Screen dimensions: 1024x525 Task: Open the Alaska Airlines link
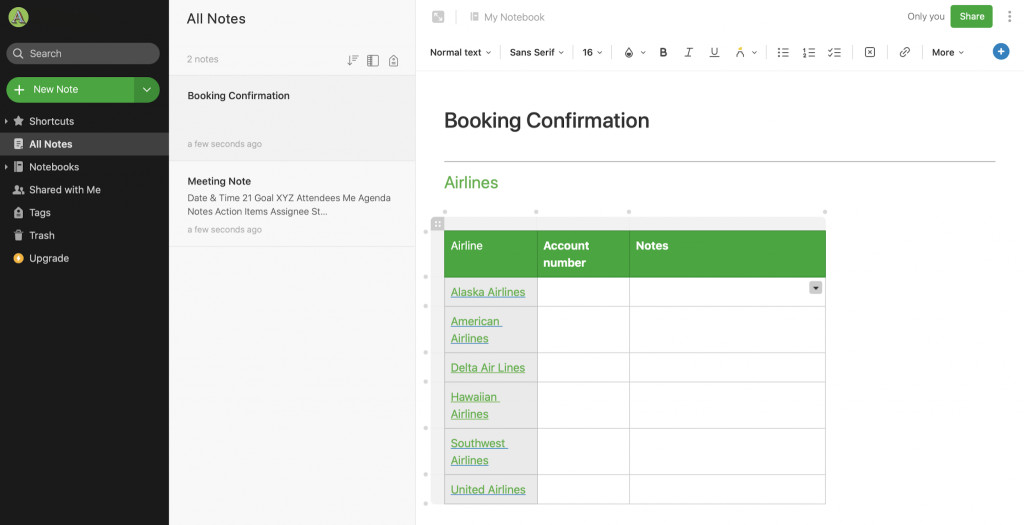[488, 292]
